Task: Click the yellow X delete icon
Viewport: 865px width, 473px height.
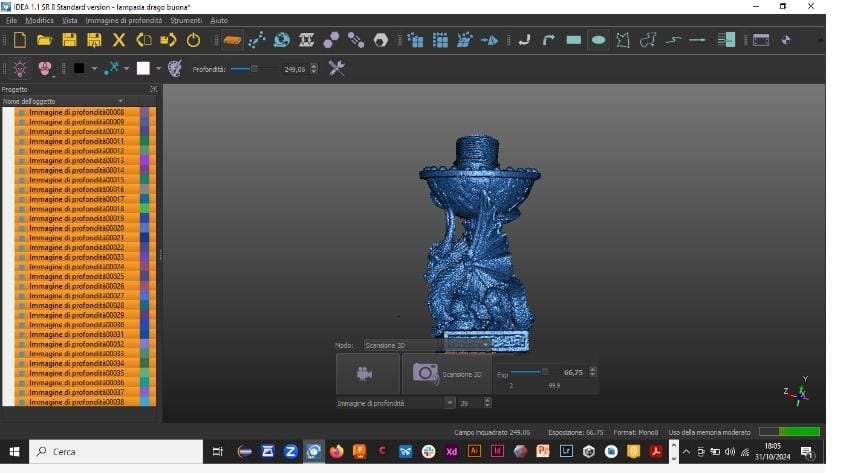Action: pos(119,40)
